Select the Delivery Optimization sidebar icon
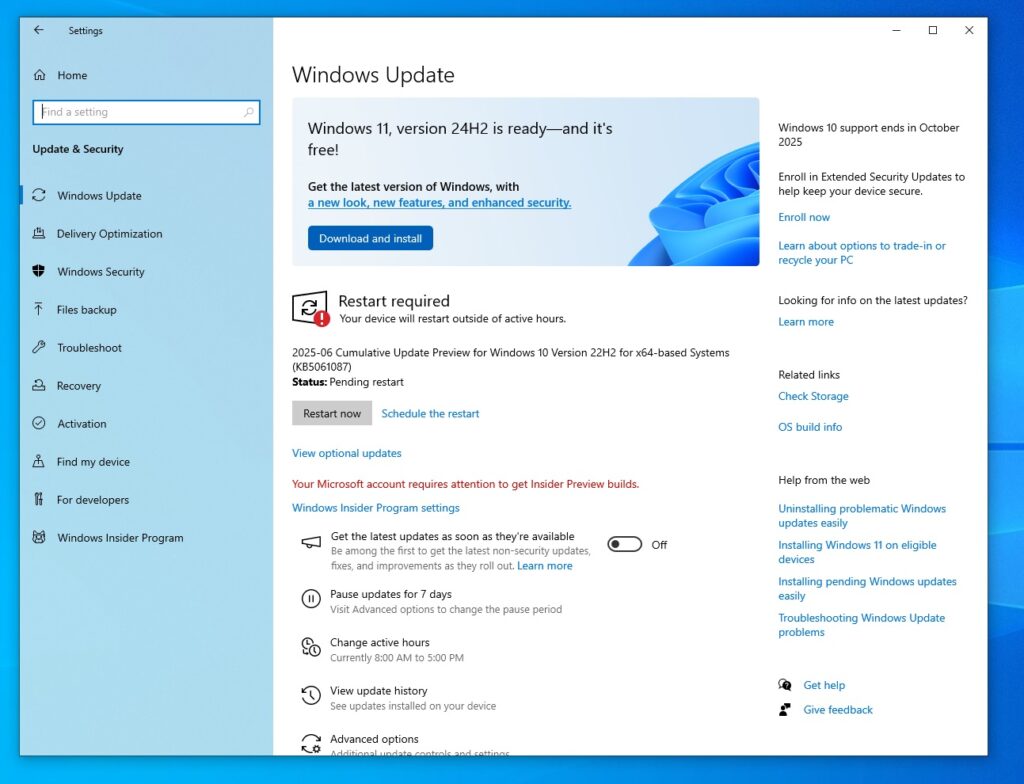This screenshot has width=1024, height=784. [x=40, y=233]
